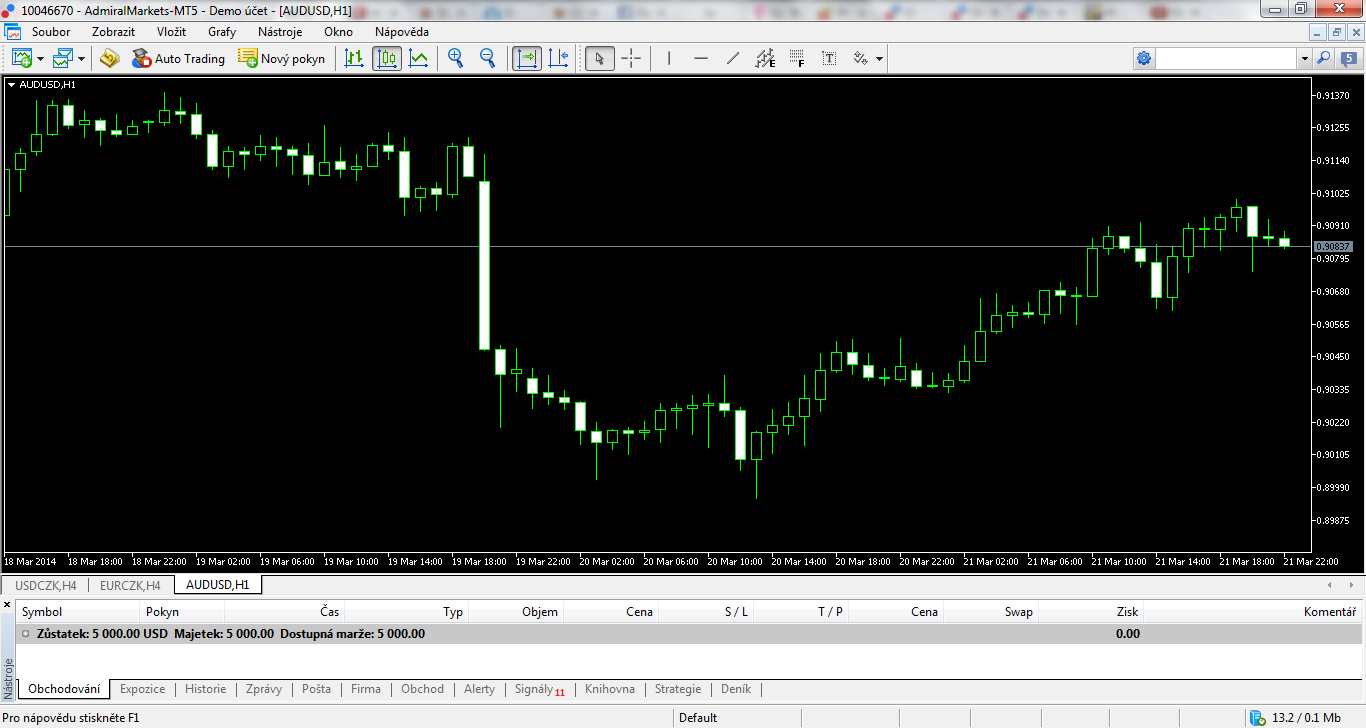Select the trendline tool
Screen dimensions: 1366x728
click(733, 58)
